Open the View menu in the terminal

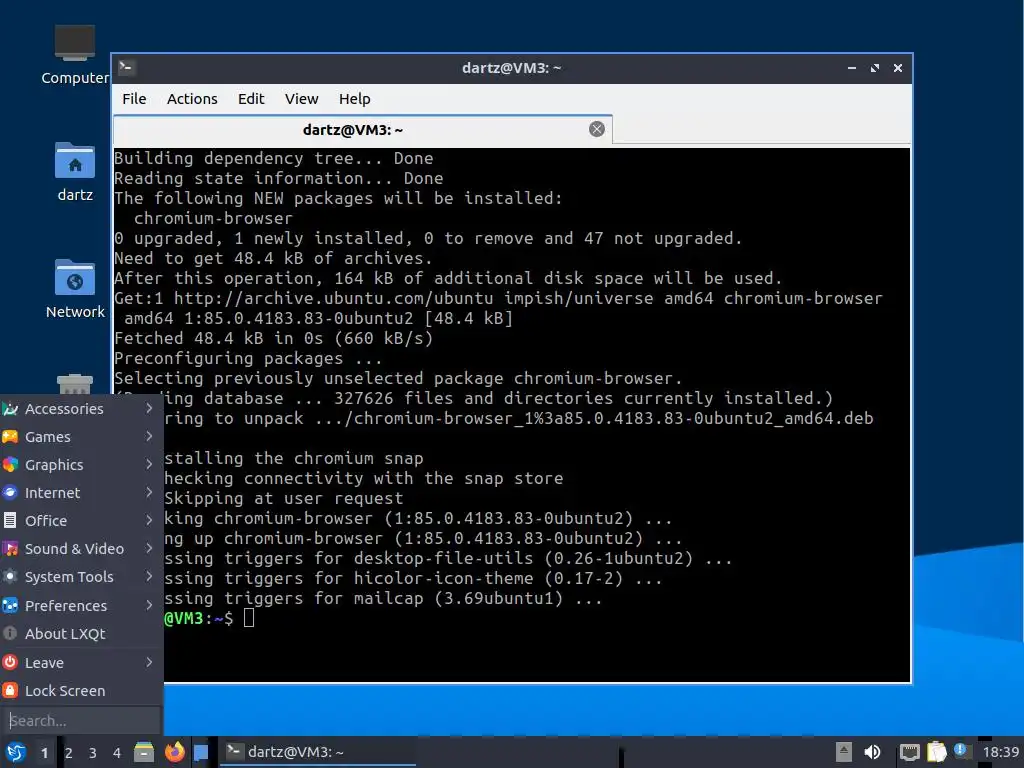click(x=301, y=99)
